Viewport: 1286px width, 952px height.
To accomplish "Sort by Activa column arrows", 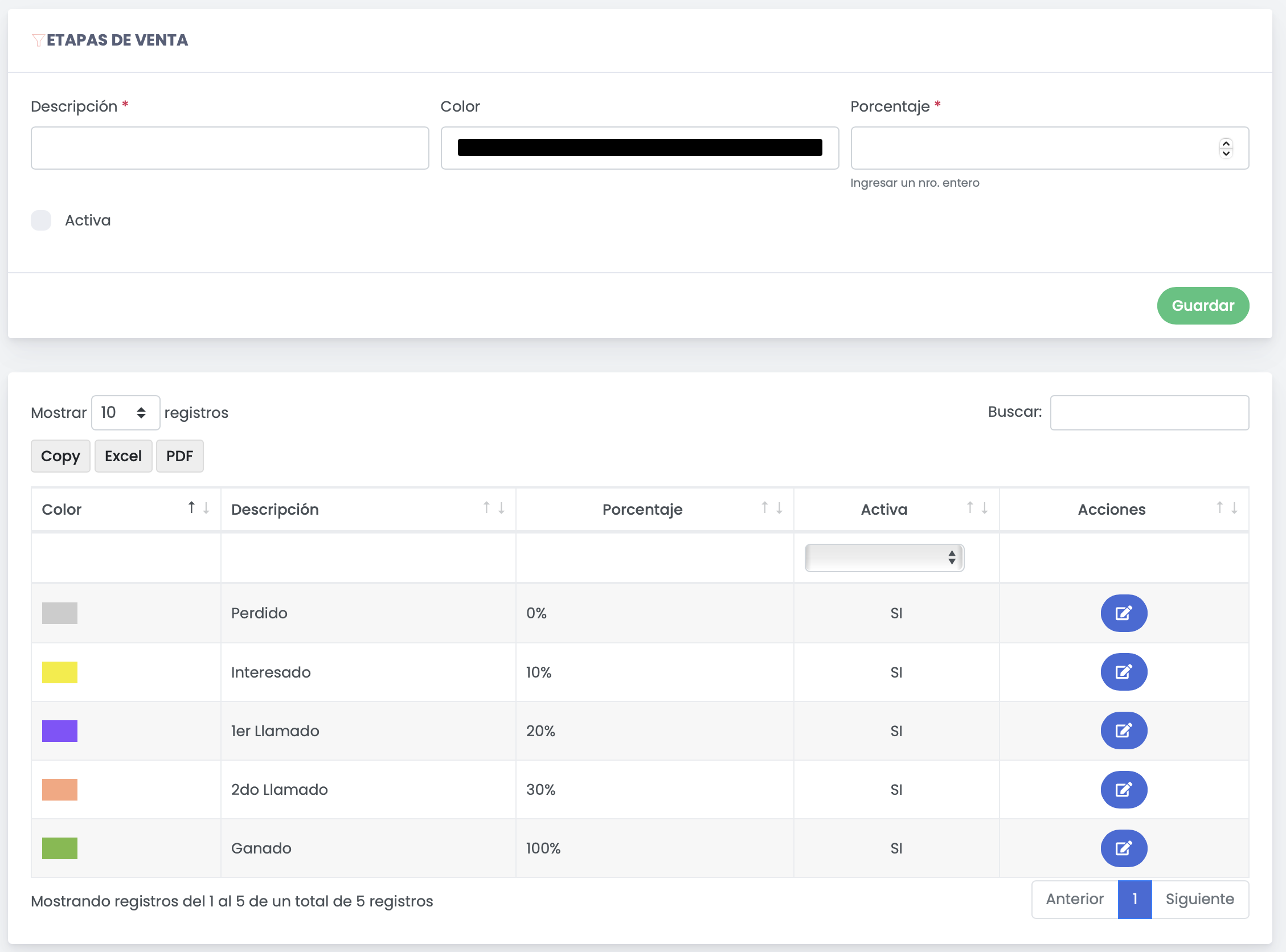I will 977,508.
